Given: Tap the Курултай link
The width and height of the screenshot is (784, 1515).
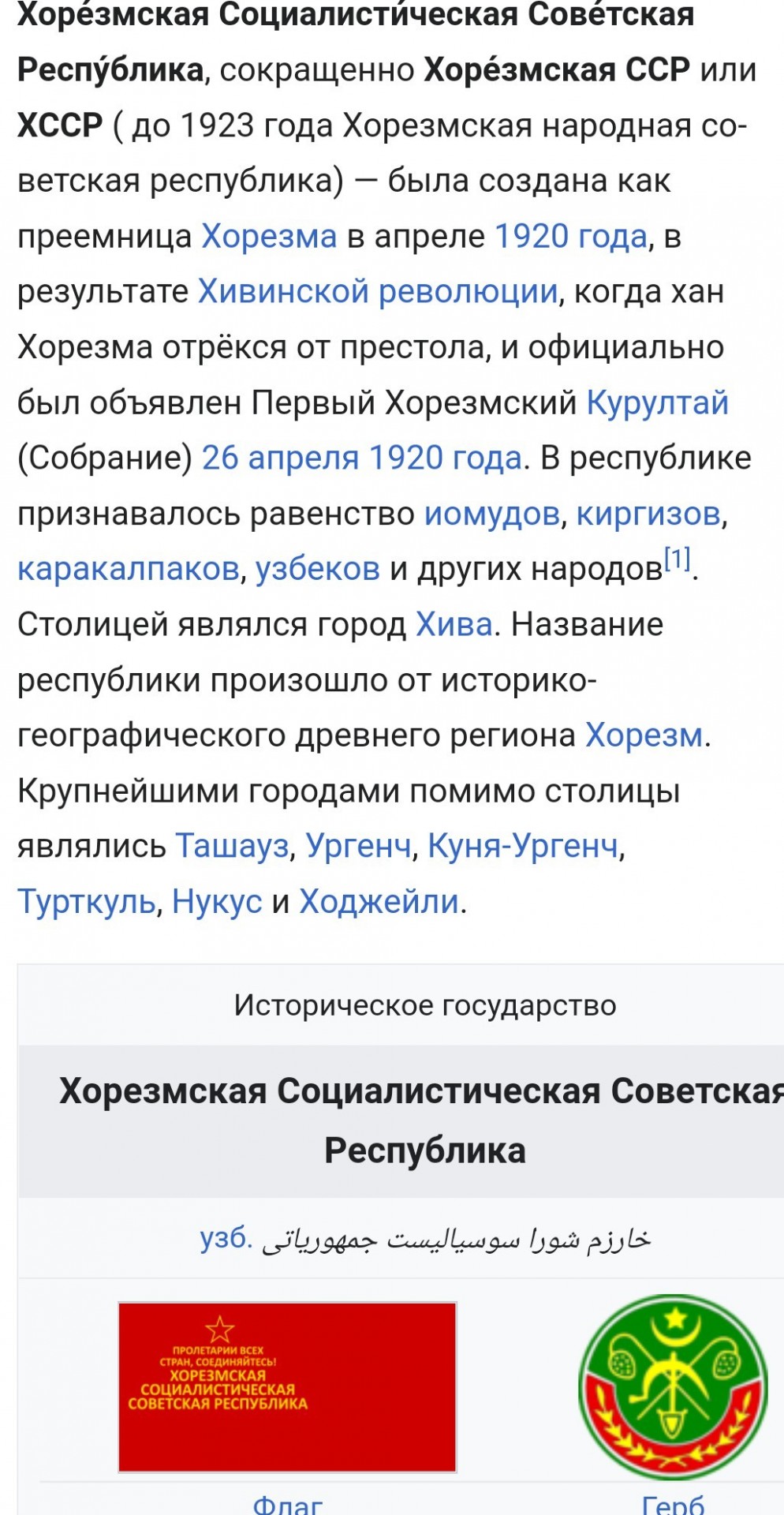Looking at the screenshot, I should click(657, 402).
